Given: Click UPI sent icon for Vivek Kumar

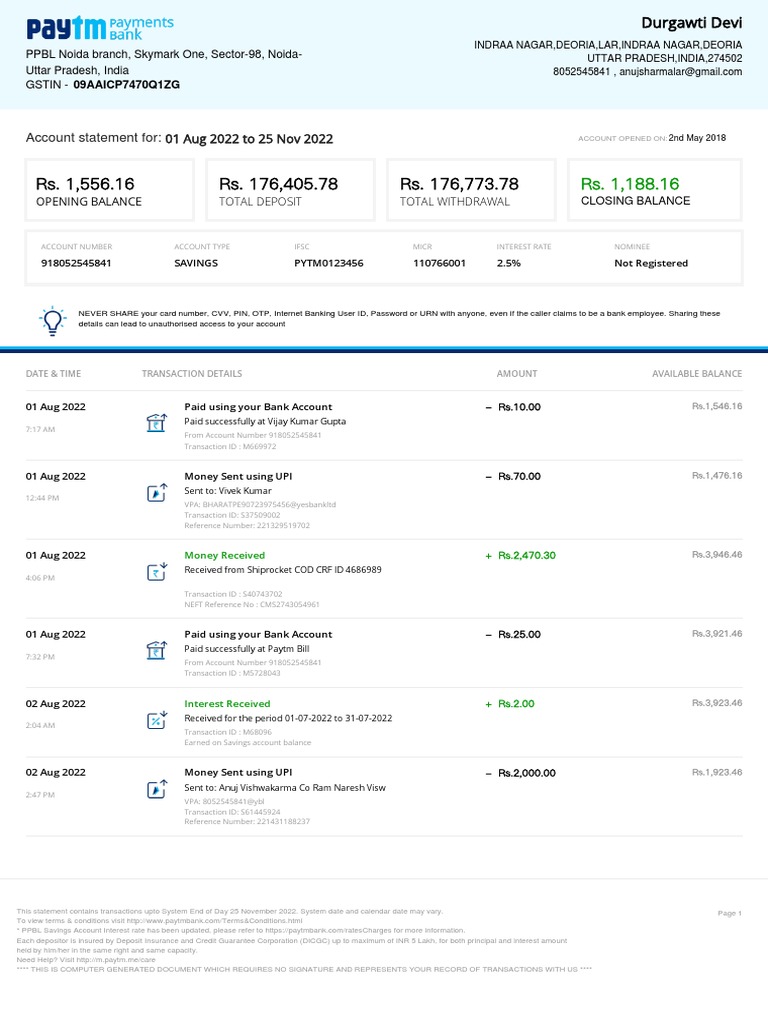Looking at the screenshot, I should [157, 492].
